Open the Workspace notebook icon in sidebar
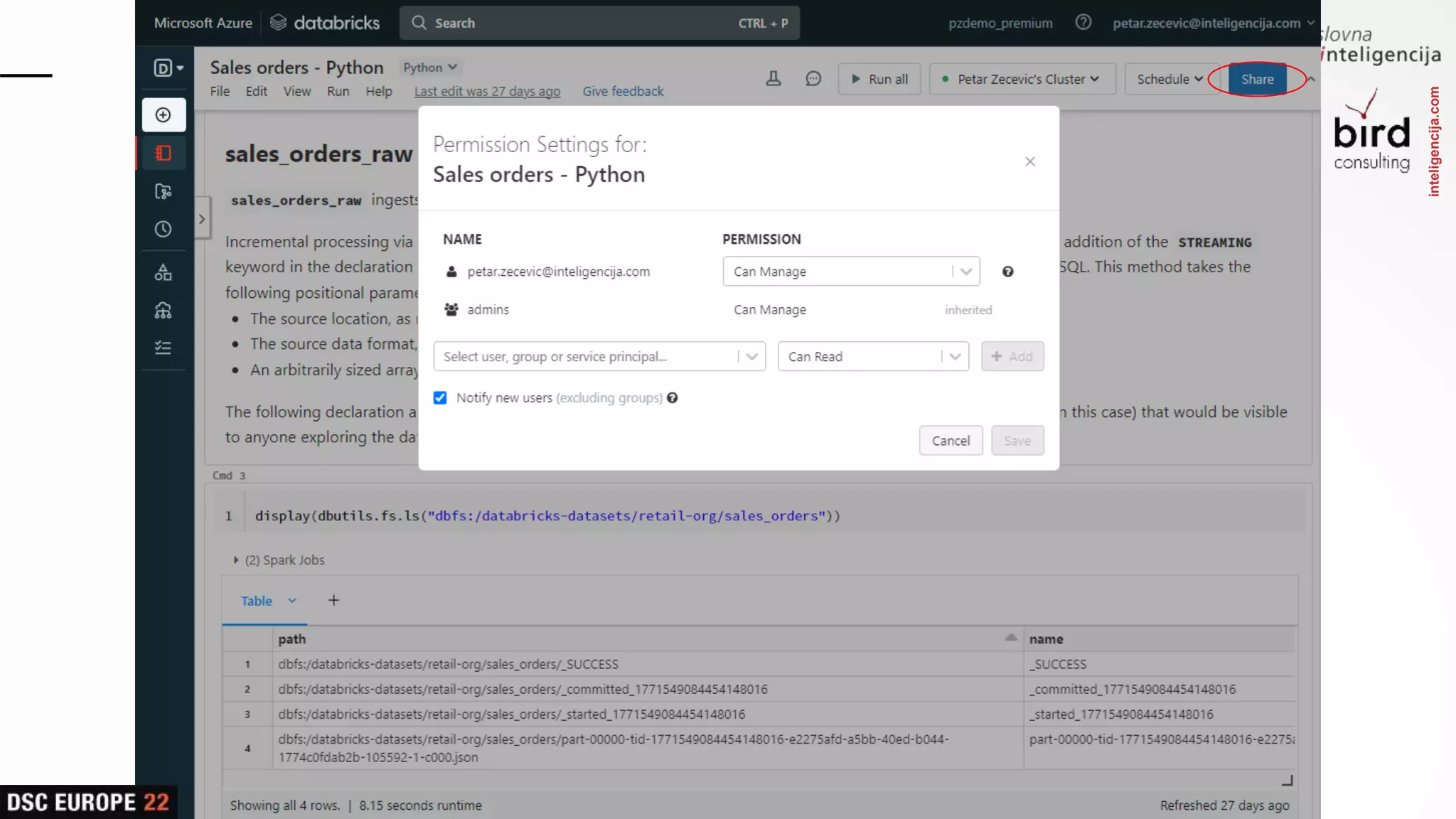This screenshot has height=819, width=1456. [164, 153]
